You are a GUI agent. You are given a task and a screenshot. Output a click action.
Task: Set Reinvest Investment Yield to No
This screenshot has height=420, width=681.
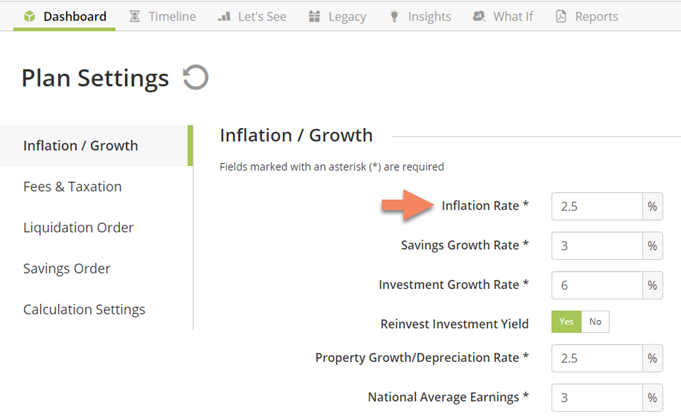pyautogui.click(x=595, y=322)
